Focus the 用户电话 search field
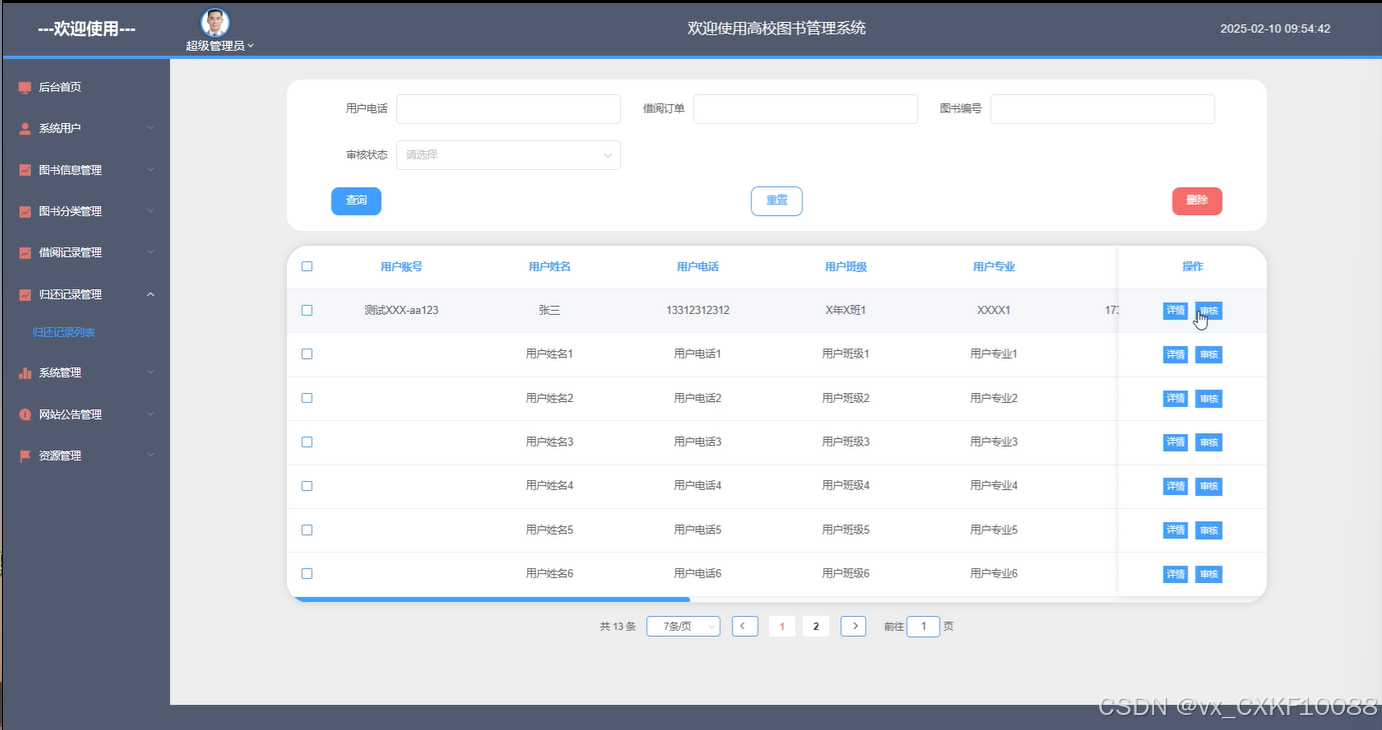The height and width of the screenshot is (730, 1382). (x=508, y=109)
